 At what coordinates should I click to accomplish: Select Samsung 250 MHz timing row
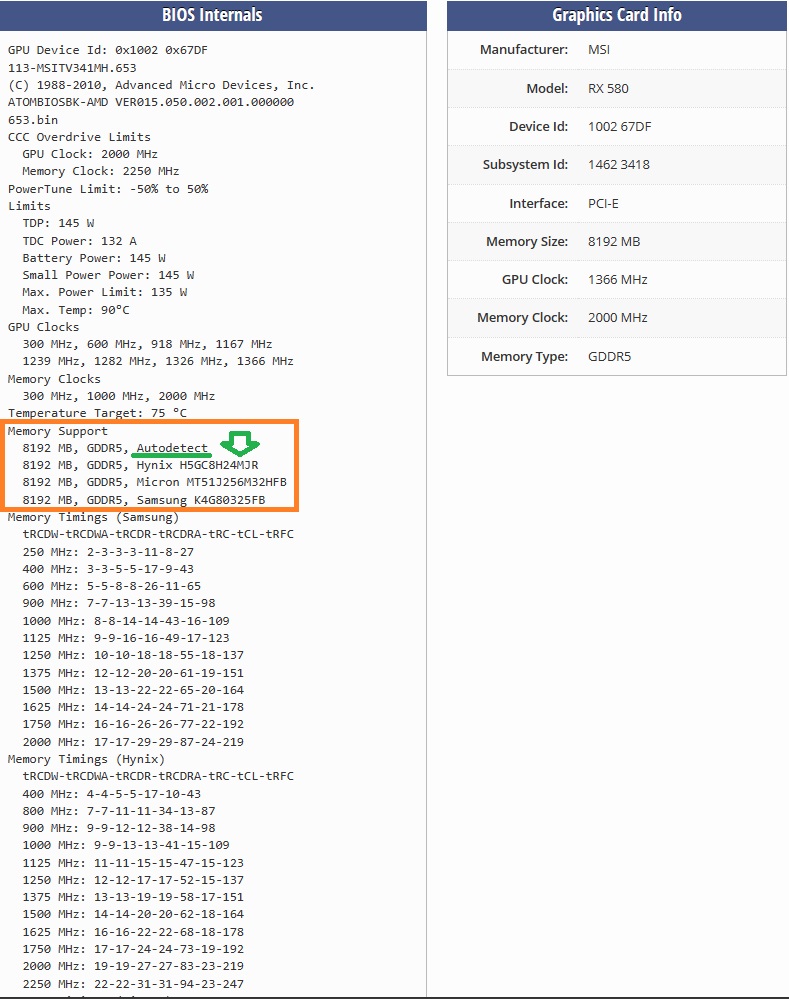pyautogui.click(x=108, y=552)
